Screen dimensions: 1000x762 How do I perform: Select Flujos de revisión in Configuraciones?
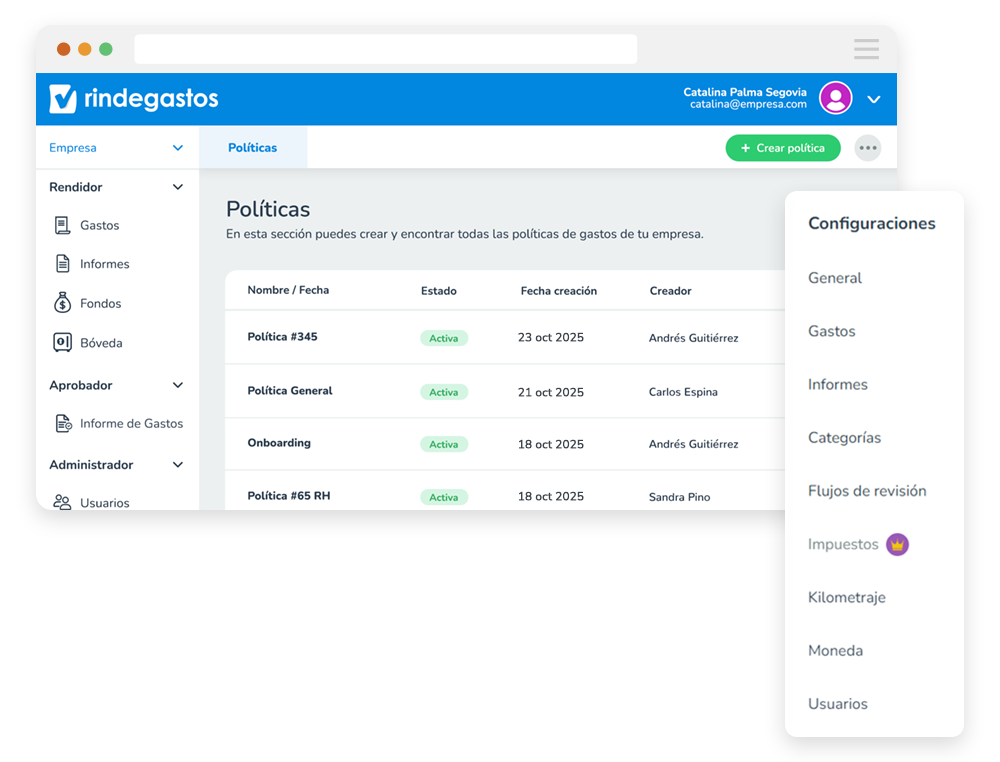[866, 491]
